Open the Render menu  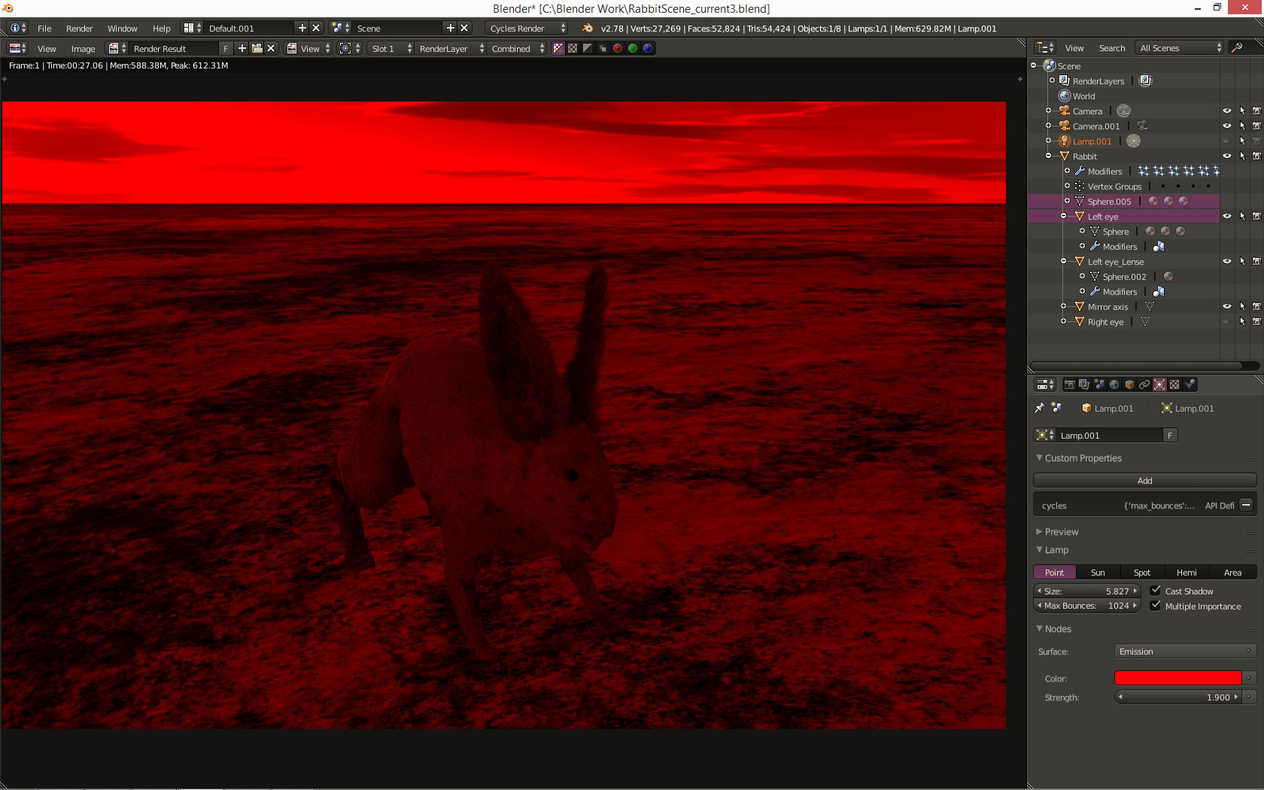point(79,28)
